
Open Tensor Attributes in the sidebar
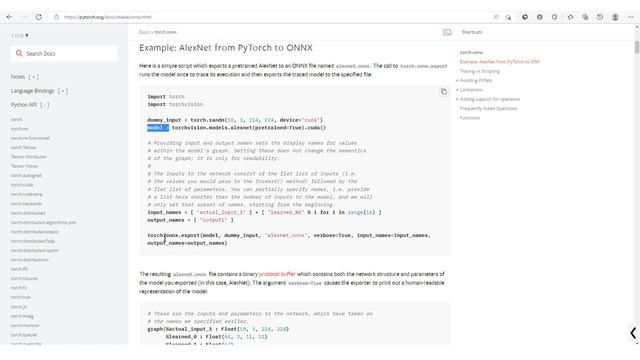(x=29, y=157)
